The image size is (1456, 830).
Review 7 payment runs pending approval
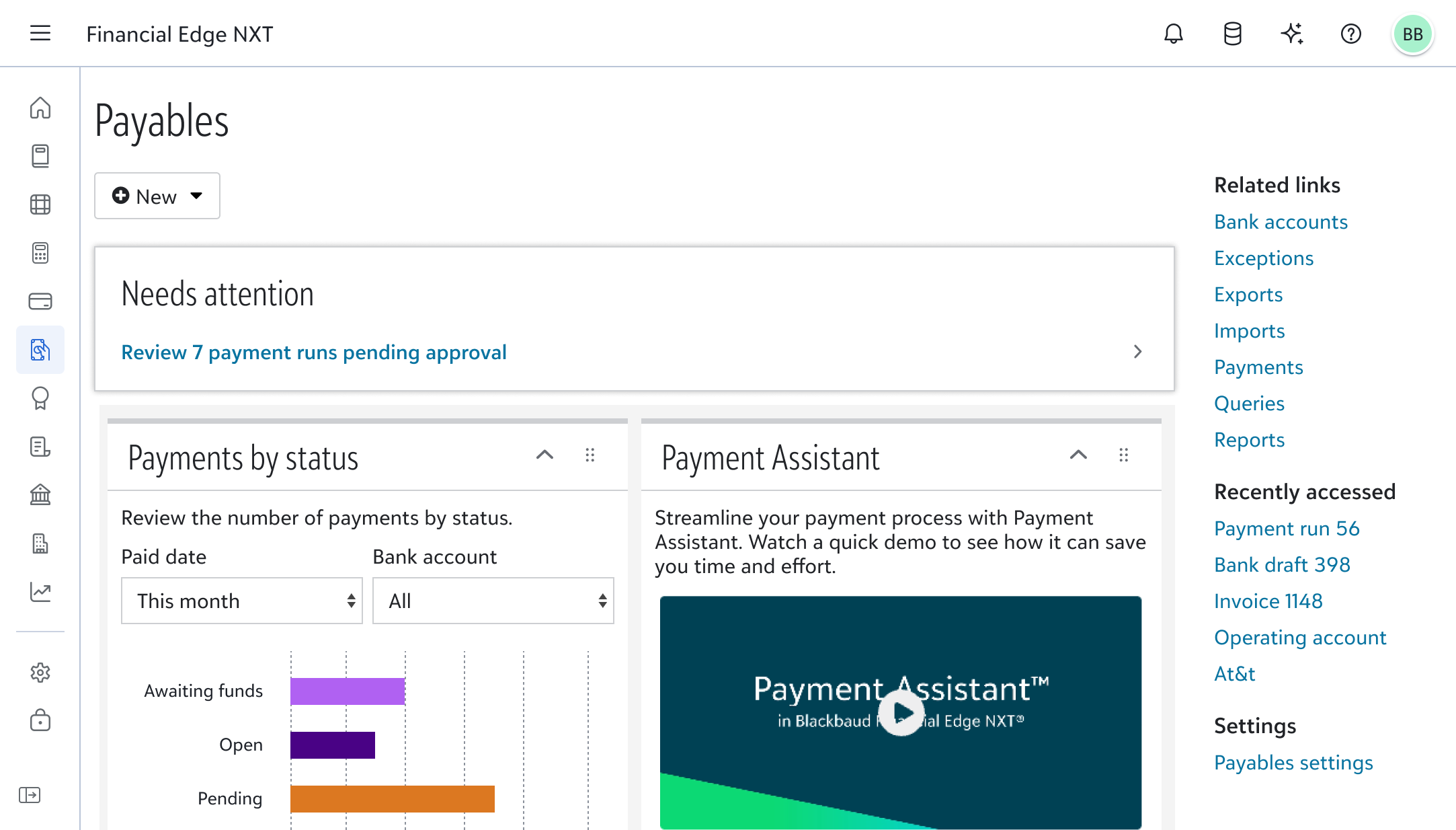(314, 352)
